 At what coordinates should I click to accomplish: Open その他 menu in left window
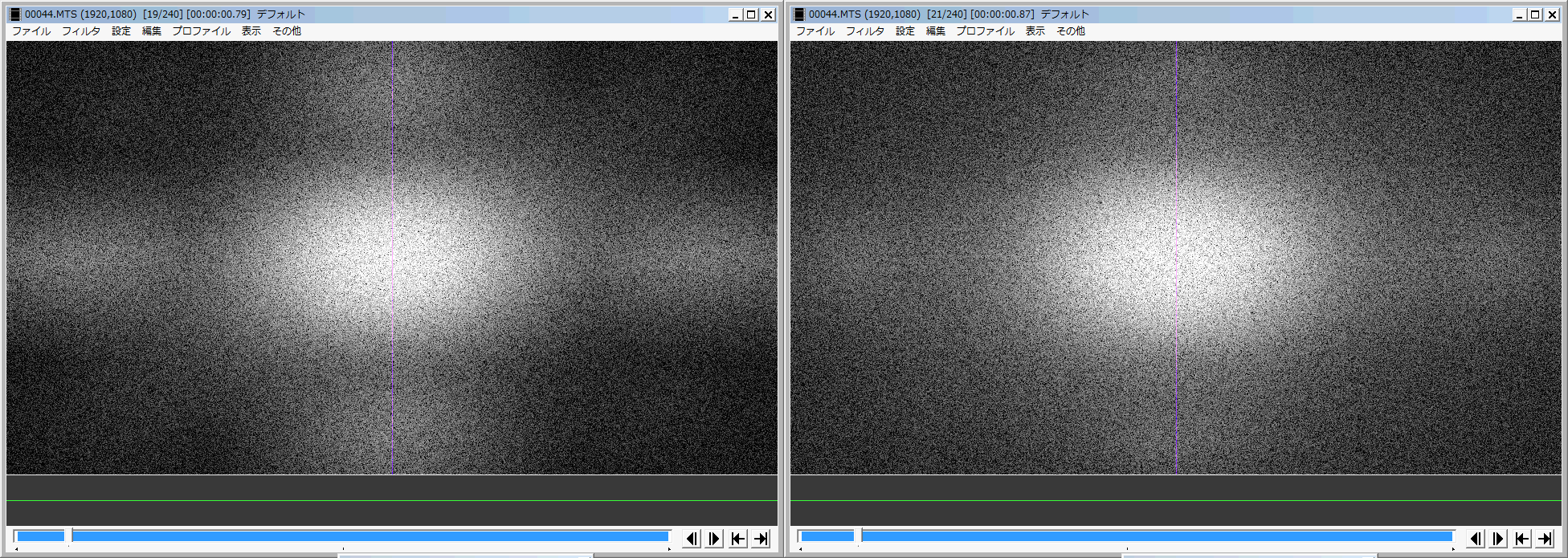pos(287,31)
